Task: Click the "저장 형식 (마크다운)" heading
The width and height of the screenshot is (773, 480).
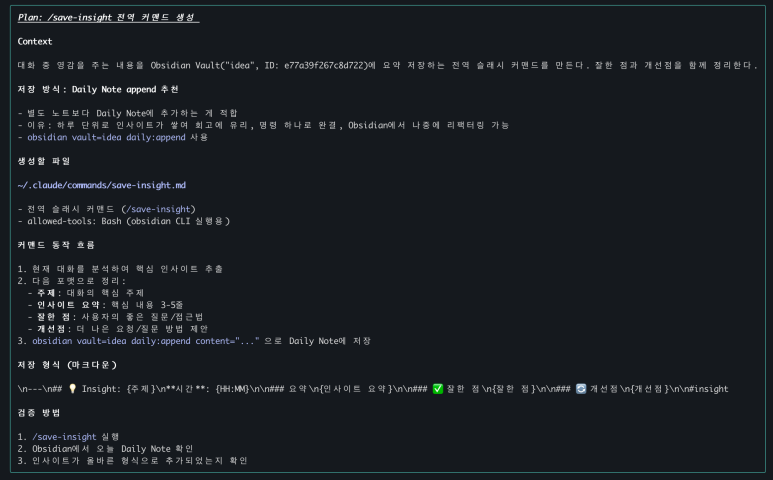Action: coord(68,364)
